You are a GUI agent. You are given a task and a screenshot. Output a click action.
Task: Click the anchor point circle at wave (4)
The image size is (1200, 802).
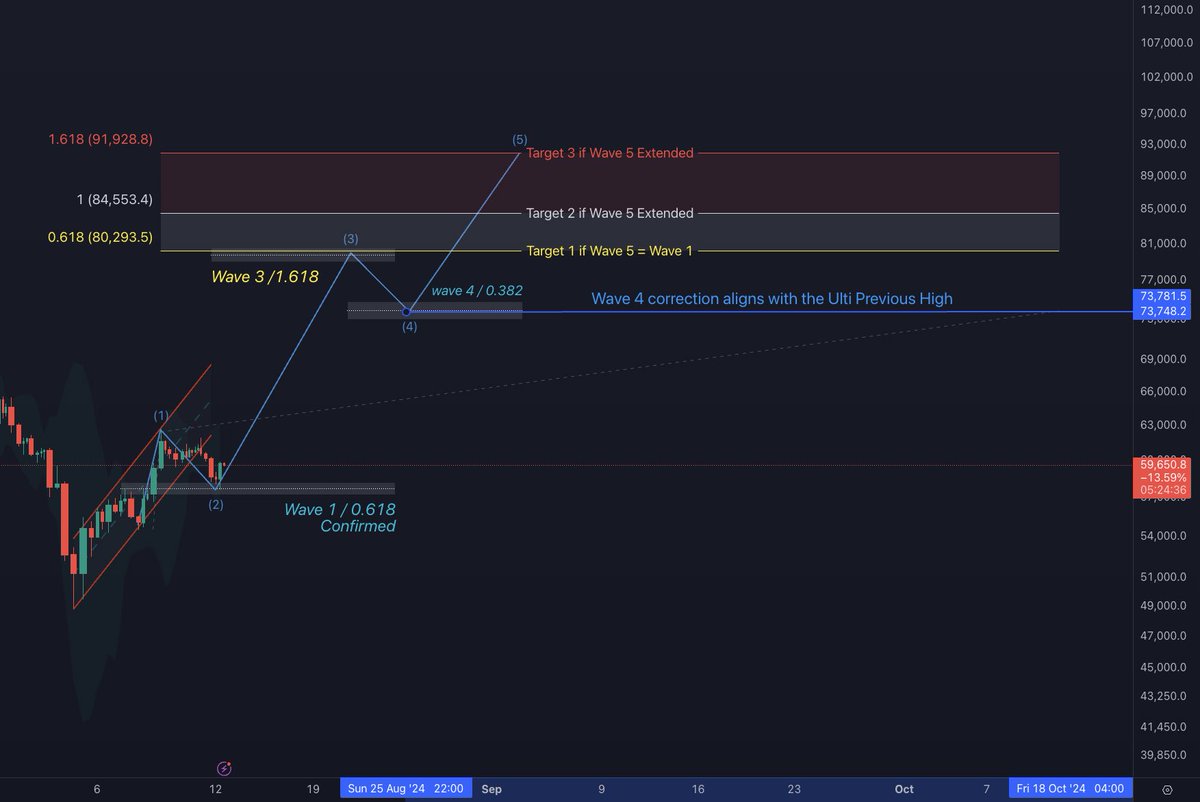coord(407,312)
